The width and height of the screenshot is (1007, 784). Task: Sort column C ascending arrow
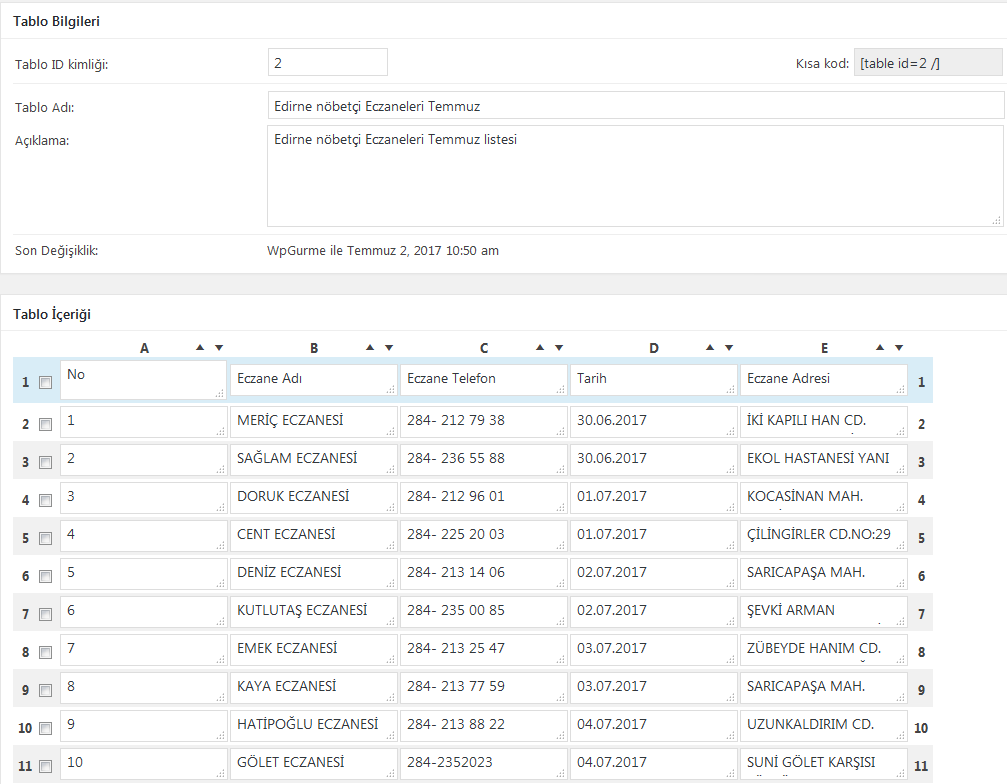[540, 347]
